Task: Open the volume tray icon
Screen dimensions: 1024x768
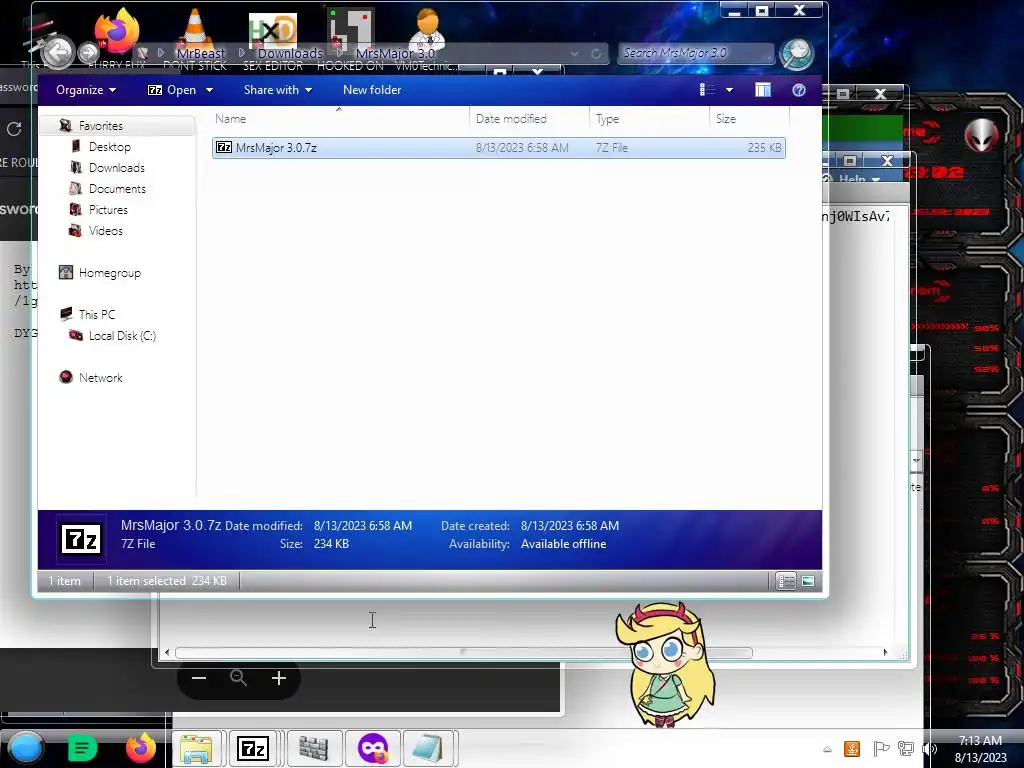Action: 929,749
